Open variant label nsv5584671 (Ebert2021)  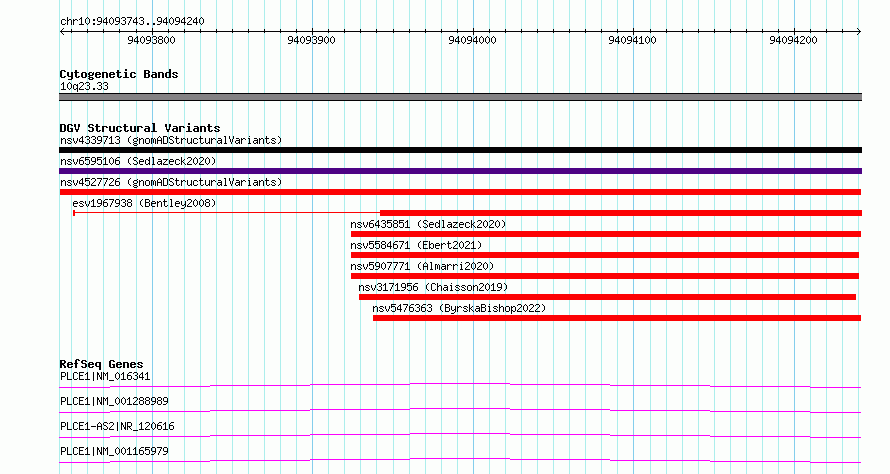point(416,245)
